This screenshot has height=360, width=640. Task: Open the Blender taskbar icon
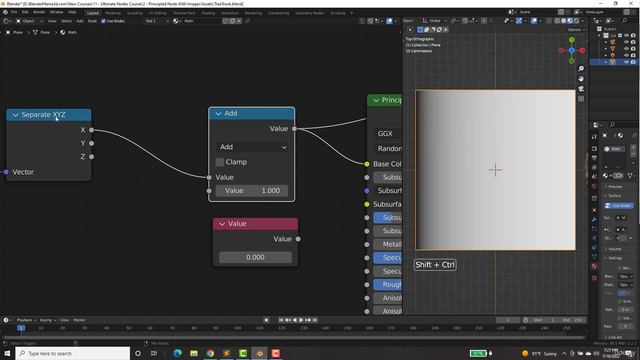tap(259, 353)
